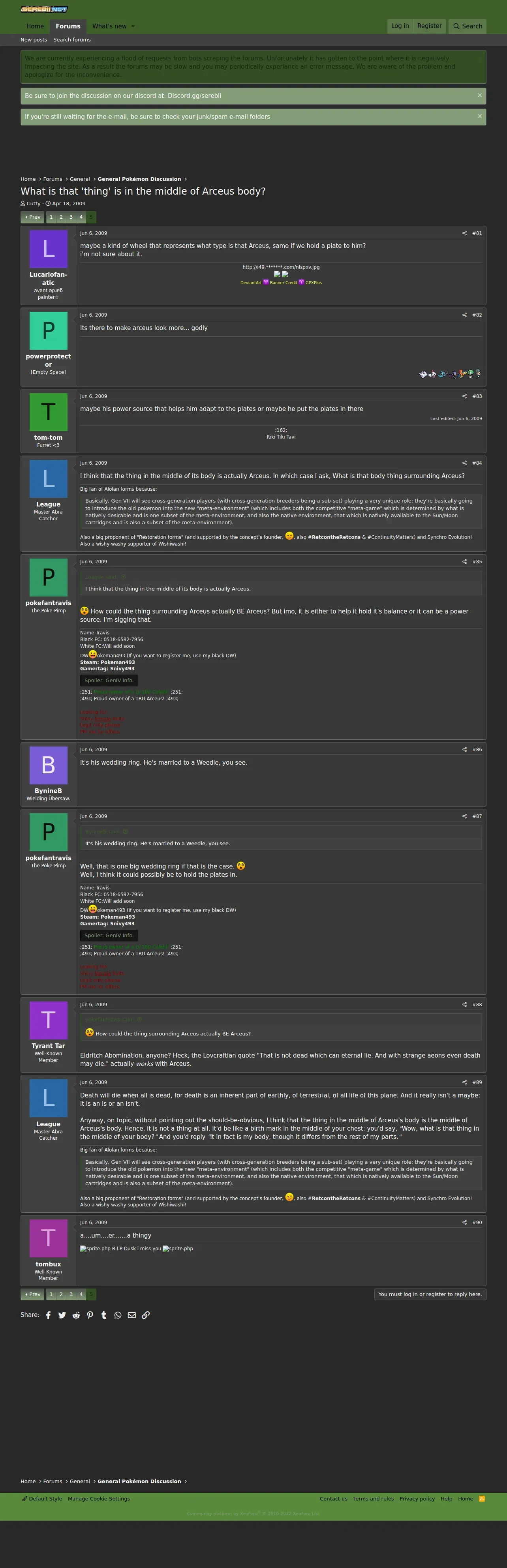This screenshot has width=507, height=1568.
Task: Share post #84 via share icon
Action: pyautogui.click(x=464, y=463)
